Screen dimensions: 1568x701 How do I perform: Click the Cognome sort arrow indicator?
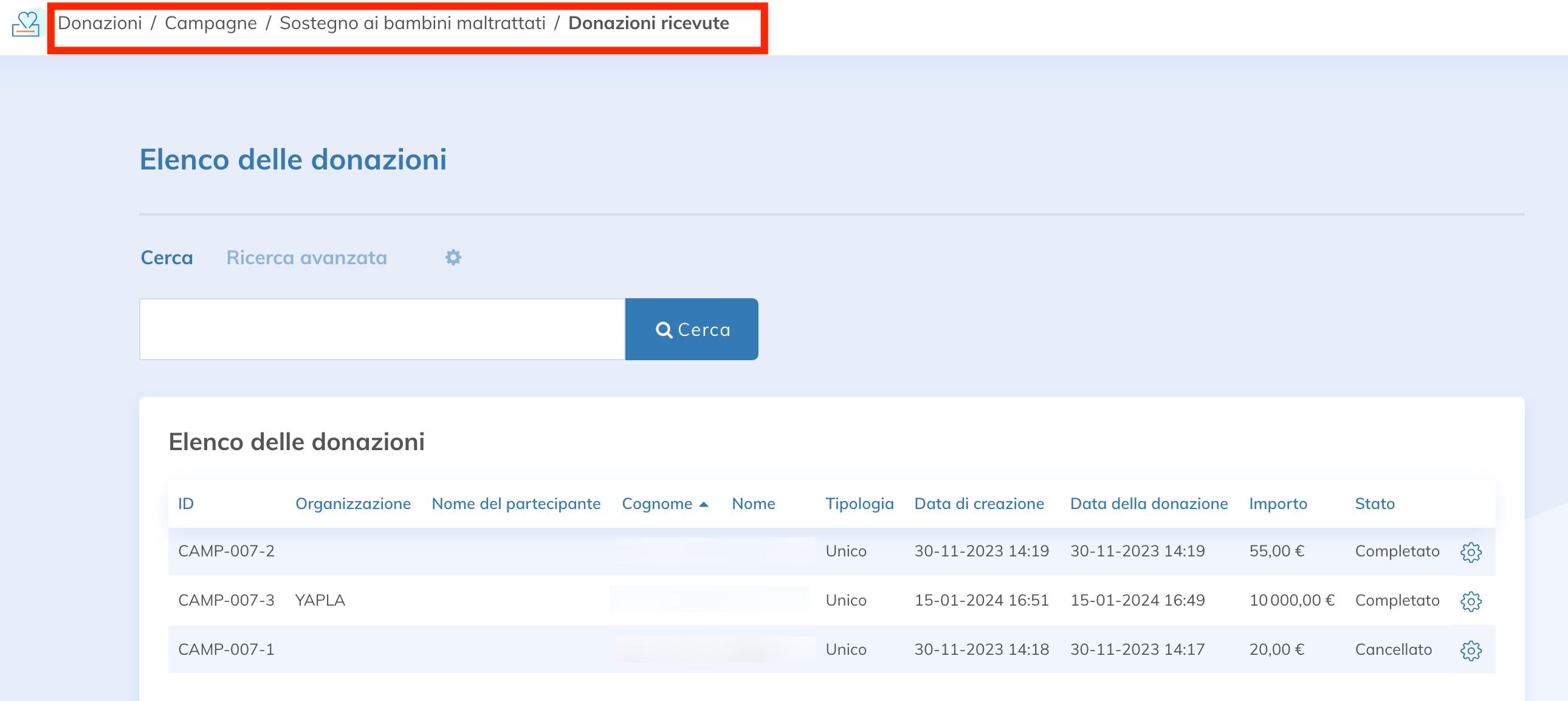[704, 504]
